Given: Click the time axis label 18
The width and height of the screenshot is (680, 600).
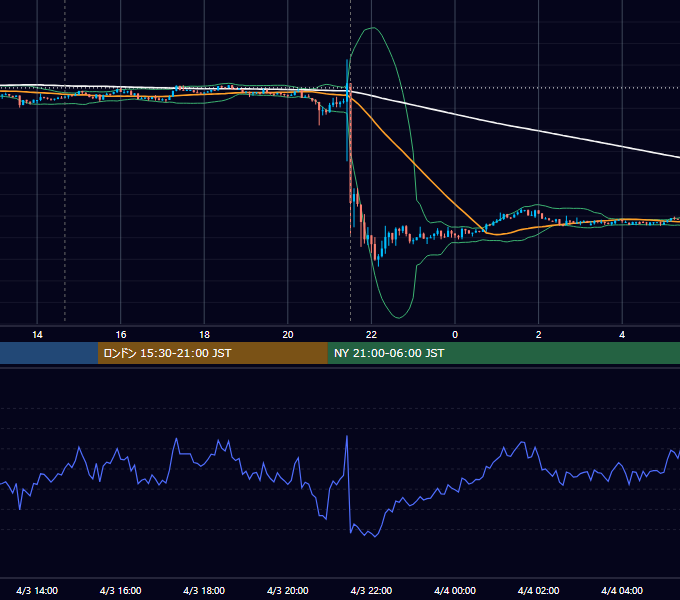Looking at the screenshot, I should pyautogui.click(x=204, y=335).
